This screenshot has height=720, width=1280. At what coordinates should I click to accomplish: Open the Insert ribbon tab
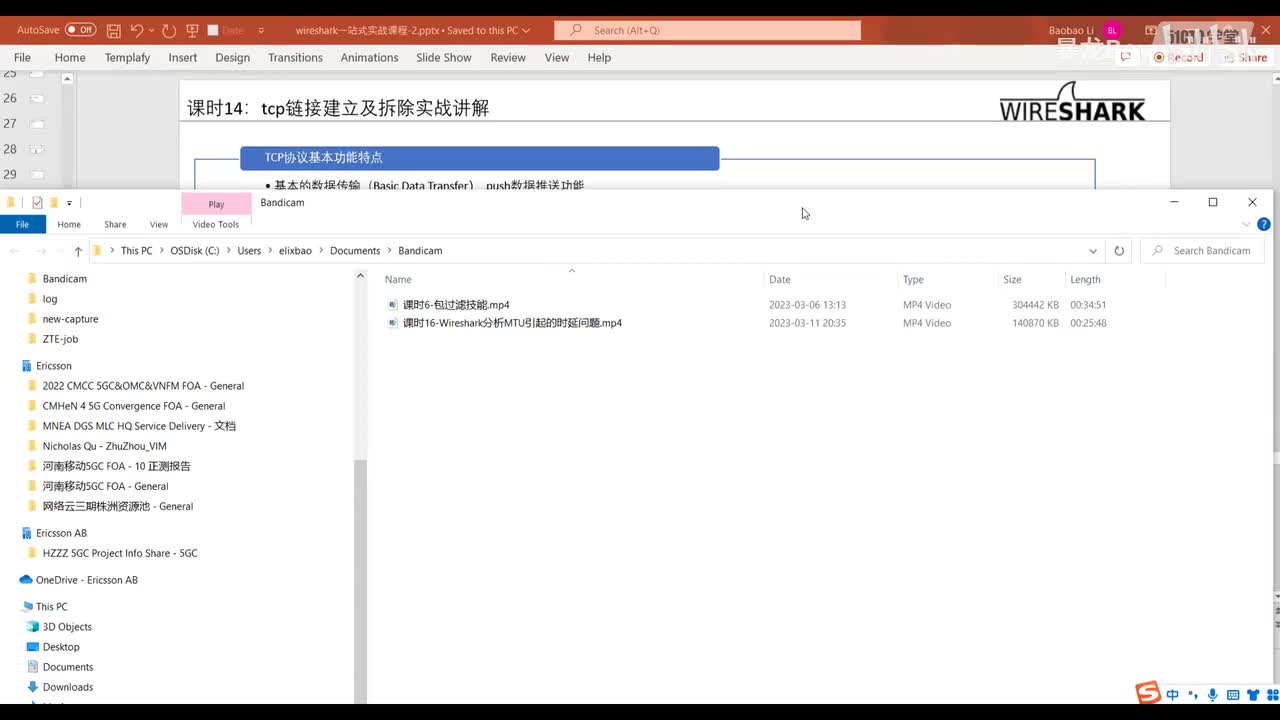(x=183, y=58)
